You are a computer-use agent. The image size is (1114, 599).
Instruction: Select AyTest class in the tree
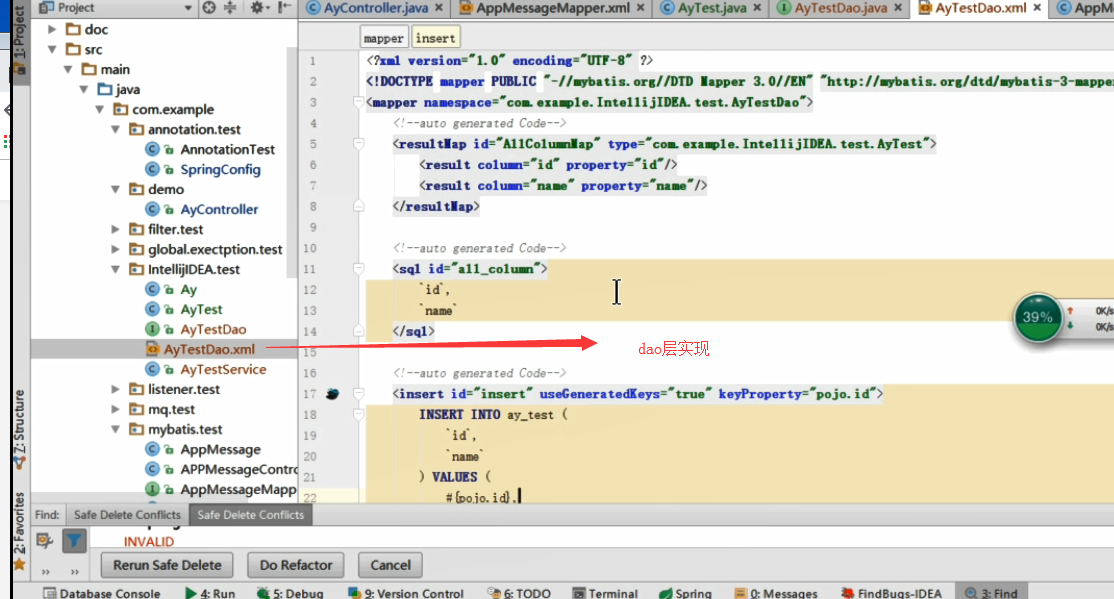pyautogui.click(x=201, y=309)
